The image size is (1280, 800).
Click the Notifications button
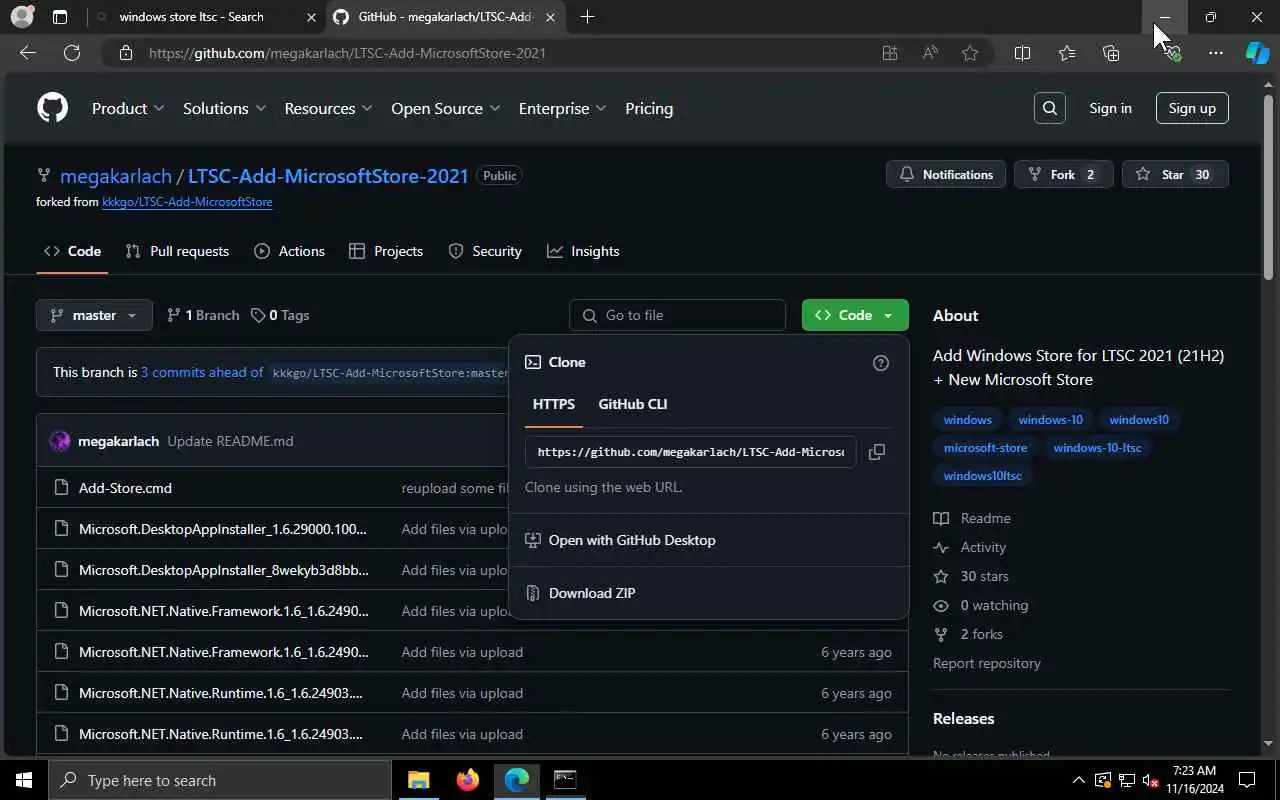(946, 175)
